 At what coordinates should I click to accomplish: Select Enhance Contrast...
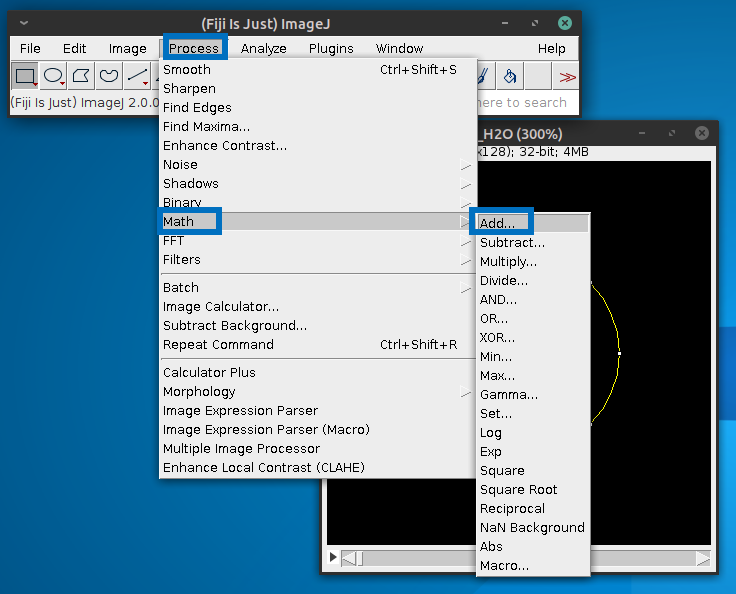[x=318, y=146]
